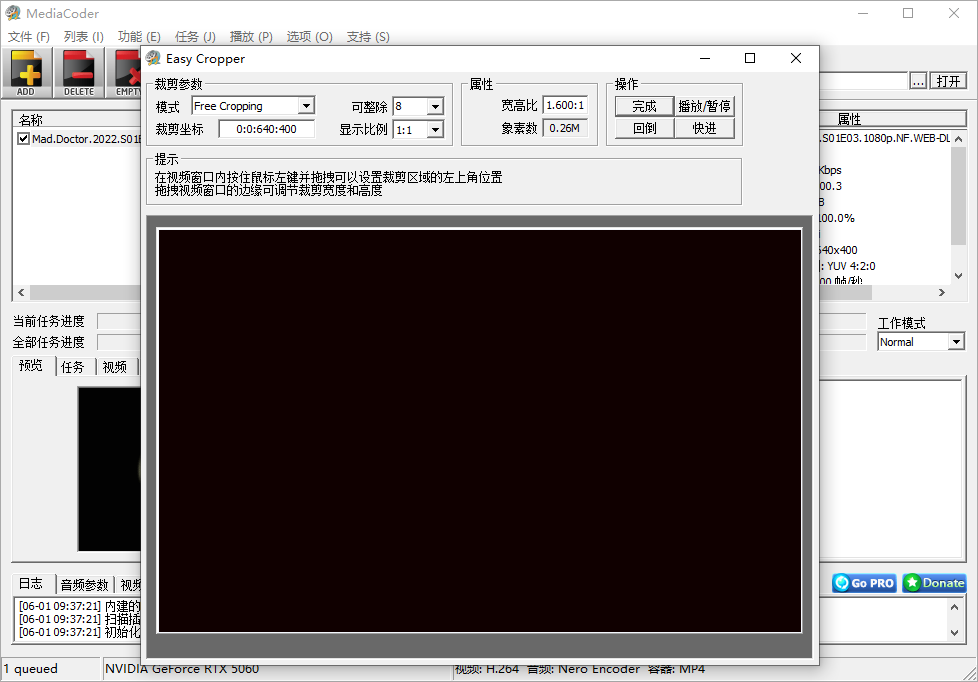Image resolution: width=978 pixels, height=682 pixels.
Task: Click the properties panel right scroll arrow
Action: tap(942, 292)
